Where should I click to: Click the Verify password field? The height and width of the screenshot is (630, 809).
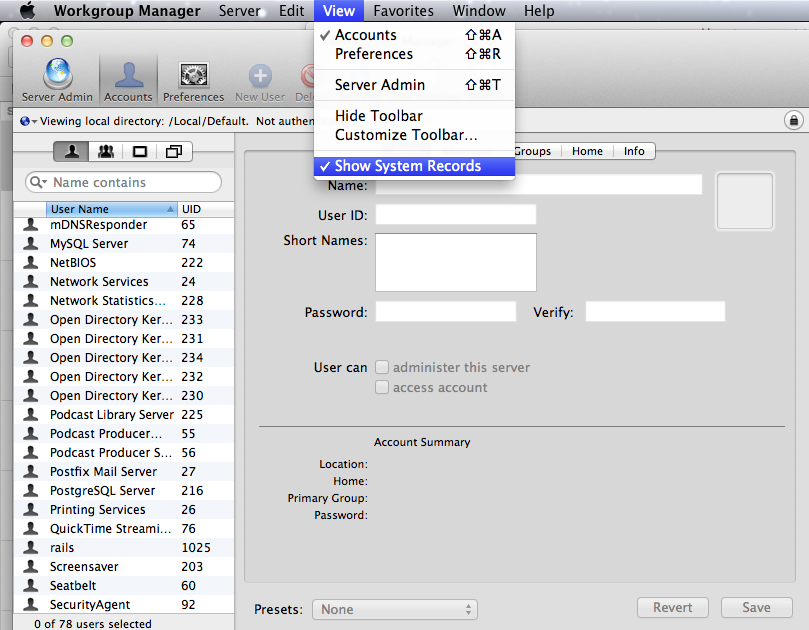pos(655,312)
